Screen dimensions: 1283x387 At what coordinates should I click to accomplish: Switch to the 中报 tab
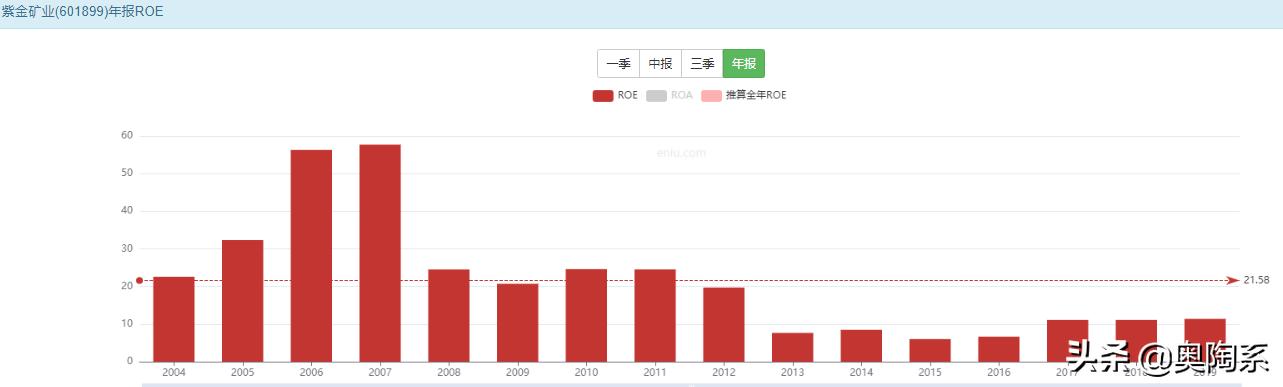pos(660,64)
